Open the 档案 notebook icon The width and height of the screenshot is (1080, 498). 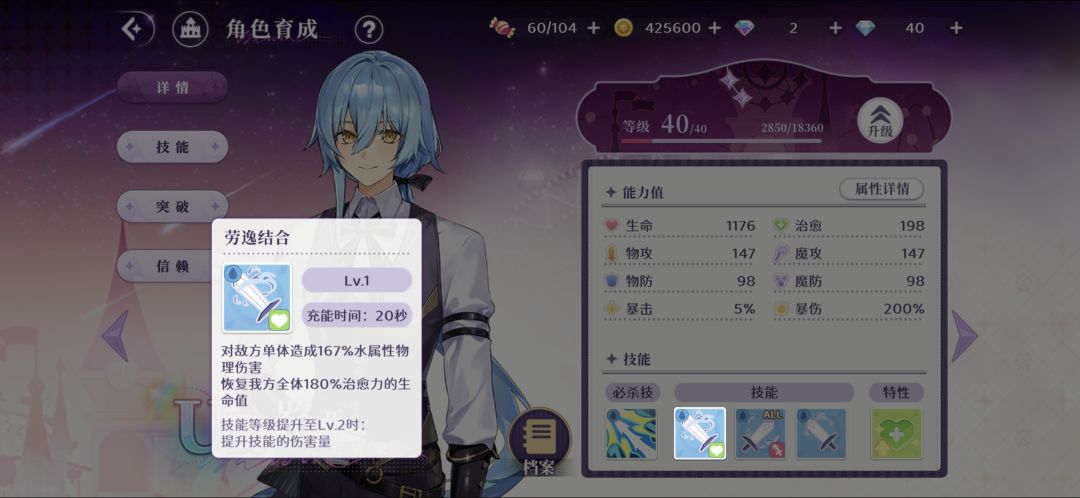tap(541, 442)
